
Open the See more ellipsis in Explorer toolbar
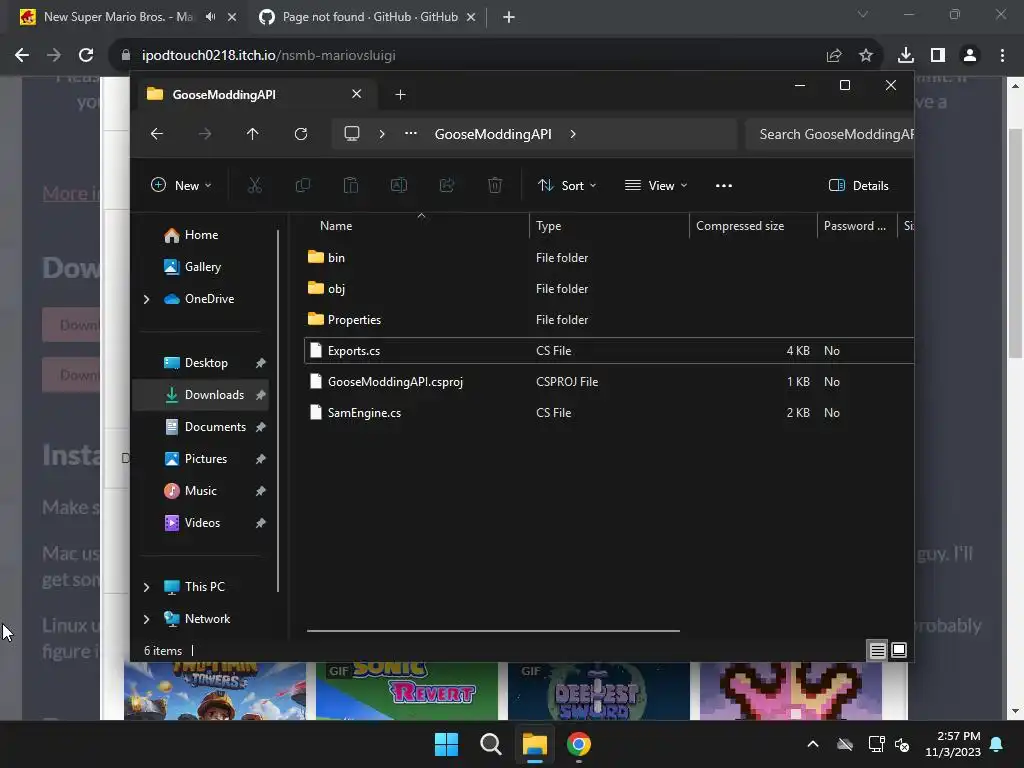tap(724, 185)
